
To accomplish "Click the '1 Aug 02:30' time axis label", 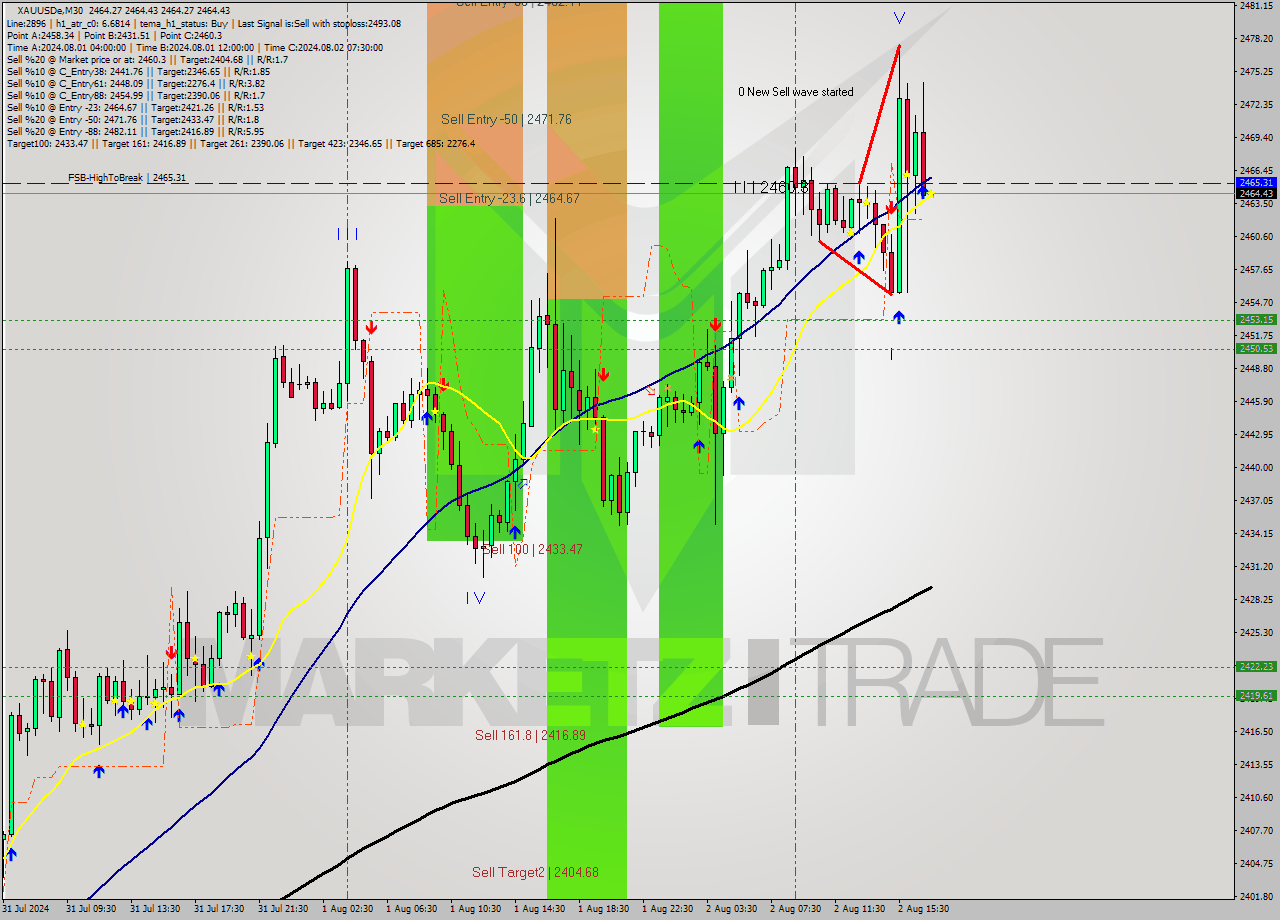I will 347,909.
